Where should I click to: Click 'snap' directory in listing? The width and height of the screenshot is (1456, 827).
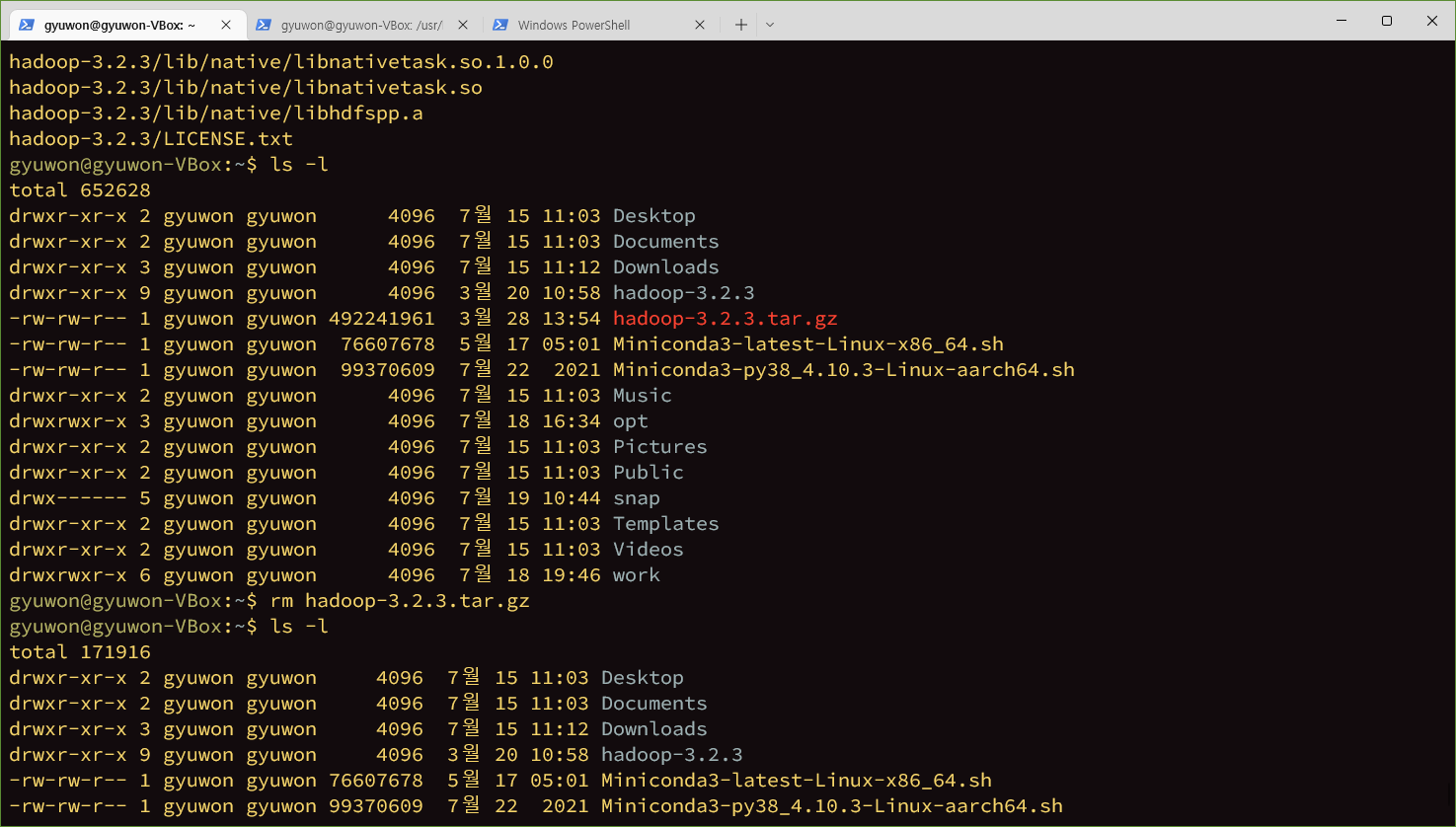pos(637,498)
